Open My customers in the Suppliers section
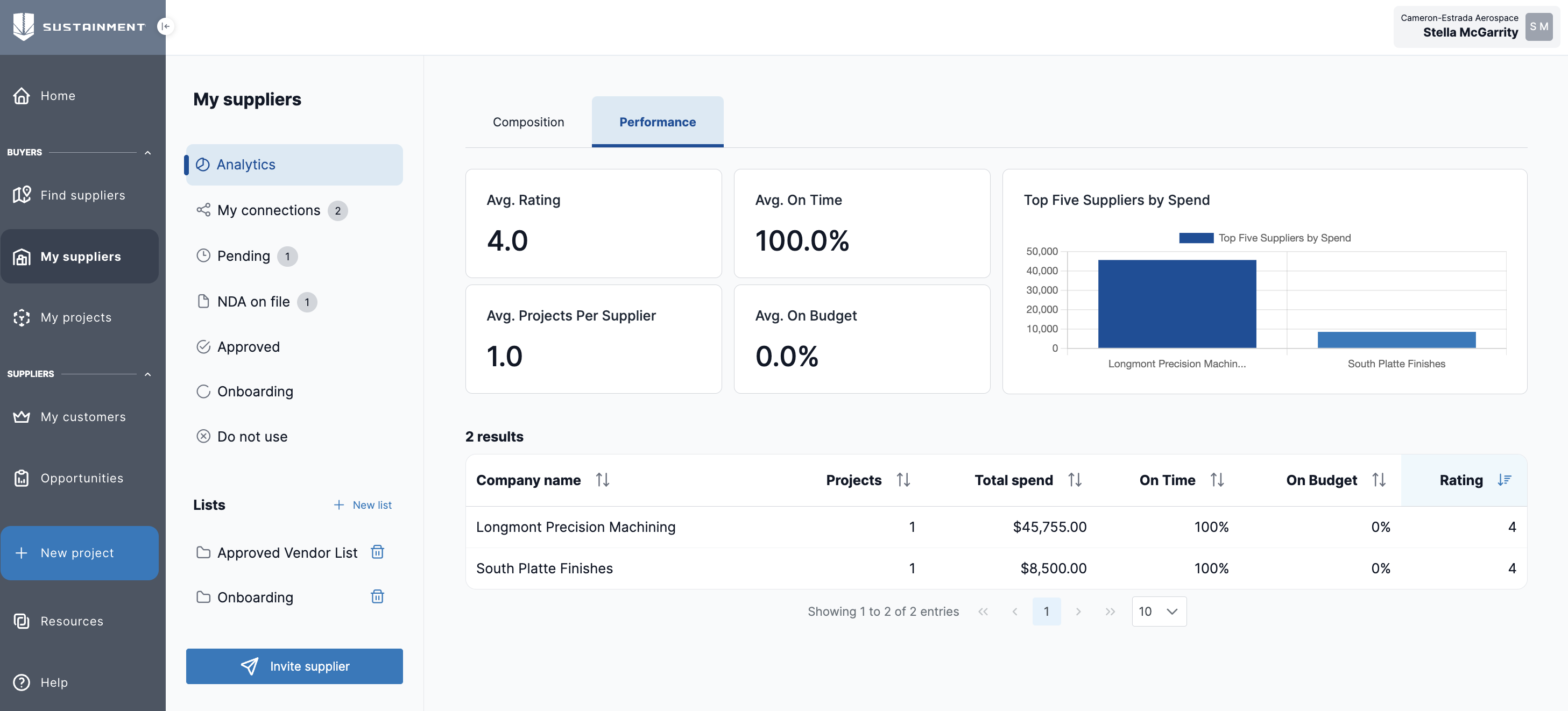The width and height of the screenshot is (1568, 711). point(82,417)
